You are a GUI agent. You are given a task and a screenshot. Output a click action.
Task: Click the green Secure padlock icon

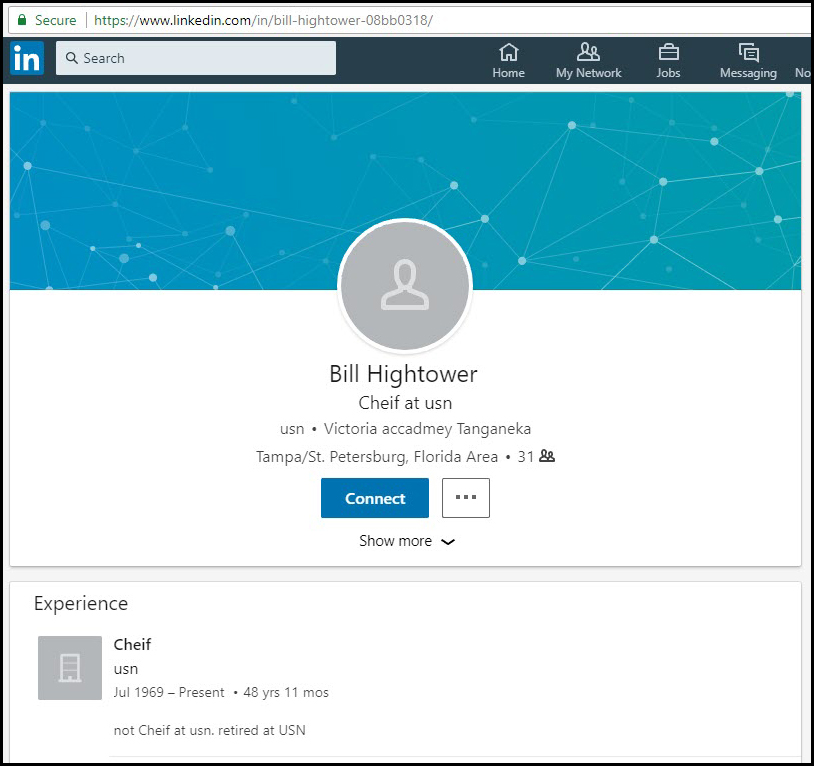[x=21, y=20]
